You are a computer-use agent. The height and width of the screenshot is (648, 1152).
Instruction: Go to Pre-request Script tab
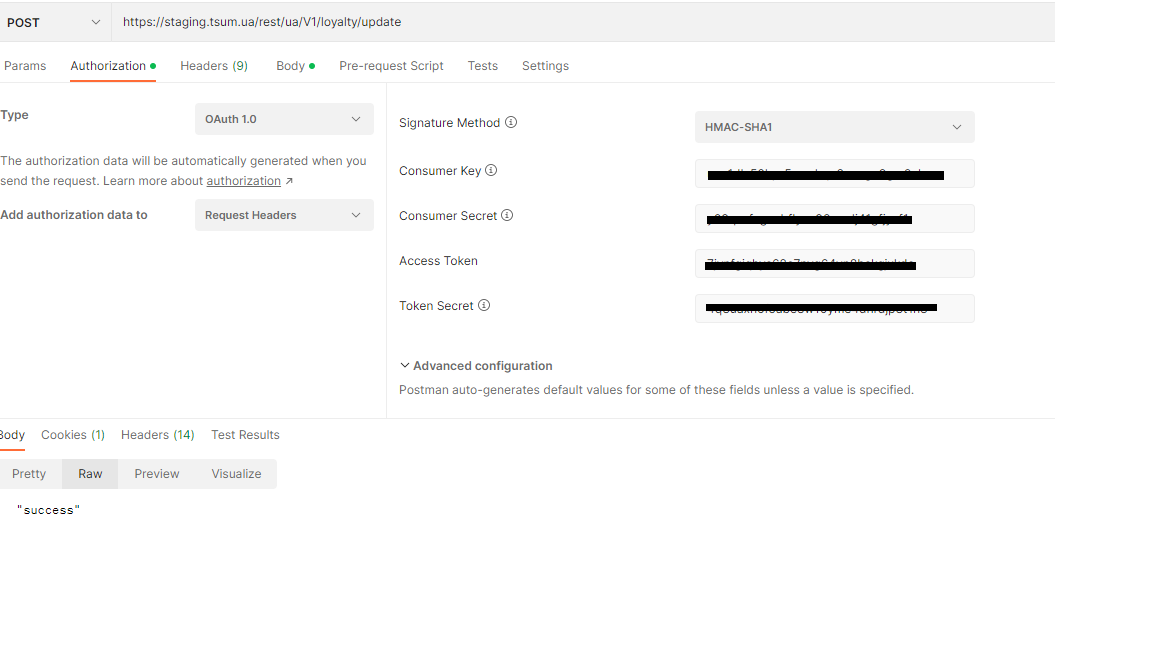click(x=391, y=66)
